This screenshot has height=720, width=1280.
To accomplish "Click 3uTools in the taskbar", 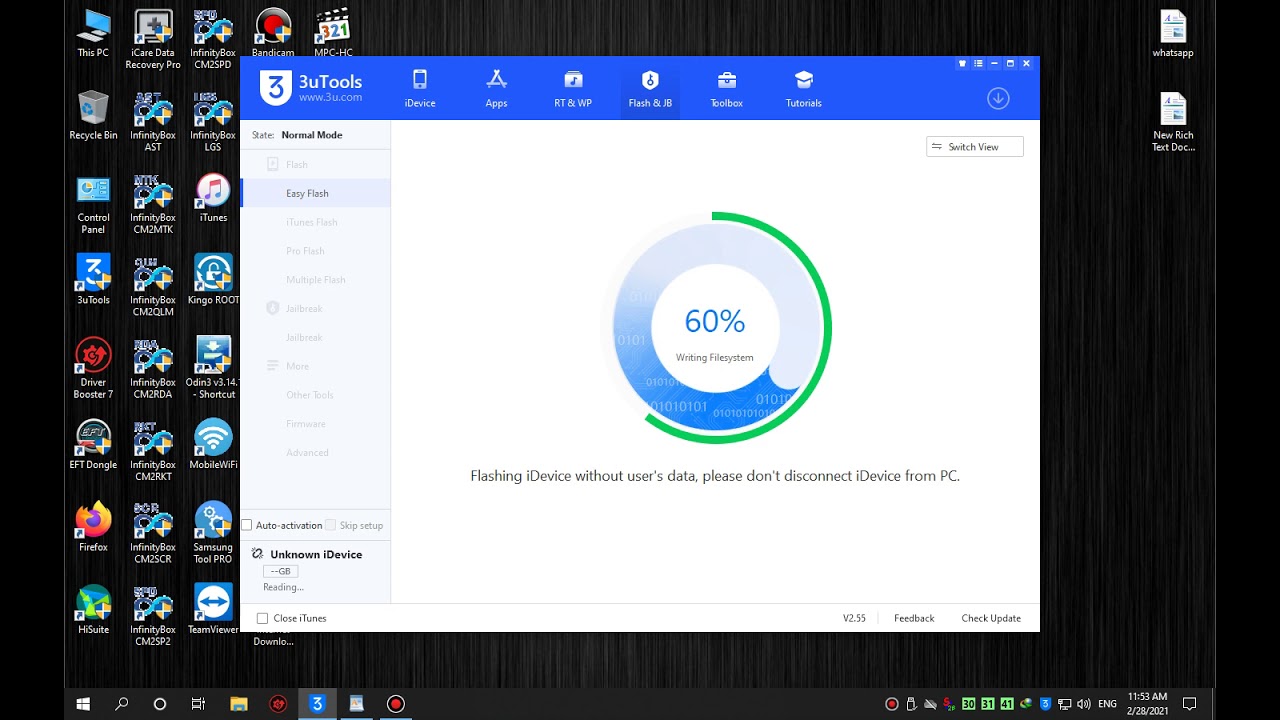I will 317,704.
